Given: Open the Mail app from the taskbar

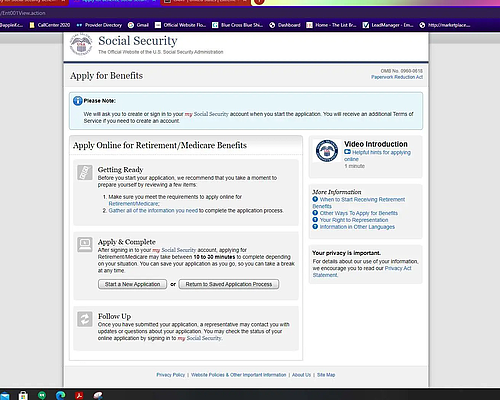Looking at the screenshot, I should (5, 396).
